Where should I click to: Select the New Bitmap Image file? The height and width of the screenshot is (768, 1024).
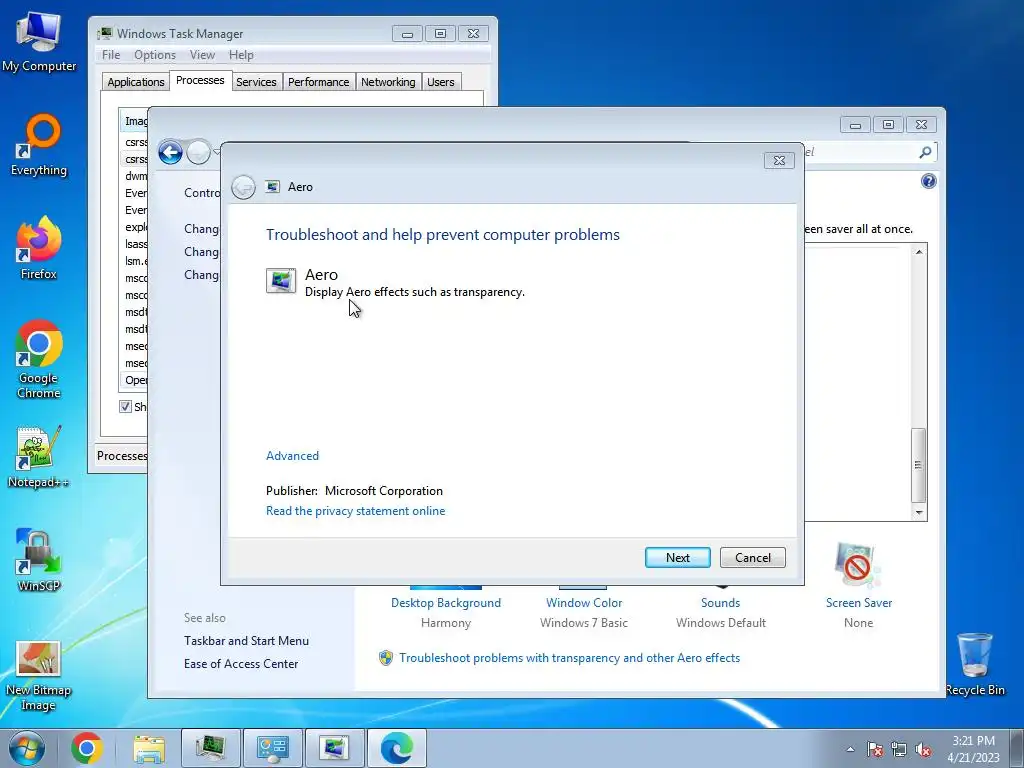pyautogui.click(x=39, y=676)
